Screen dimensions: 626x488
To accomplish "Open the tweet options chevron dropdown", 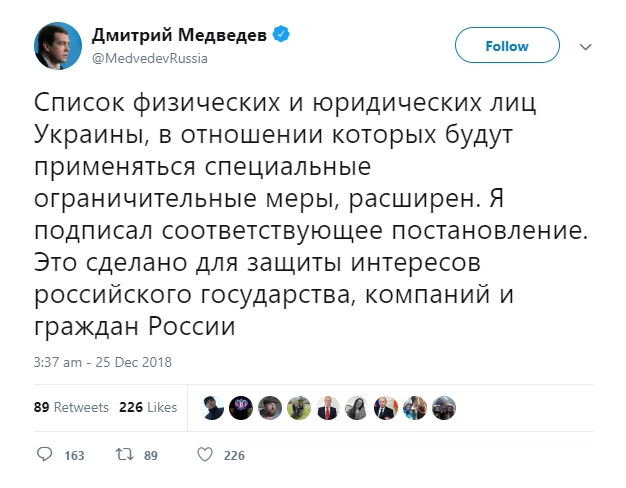I will (x=587, y=46).
